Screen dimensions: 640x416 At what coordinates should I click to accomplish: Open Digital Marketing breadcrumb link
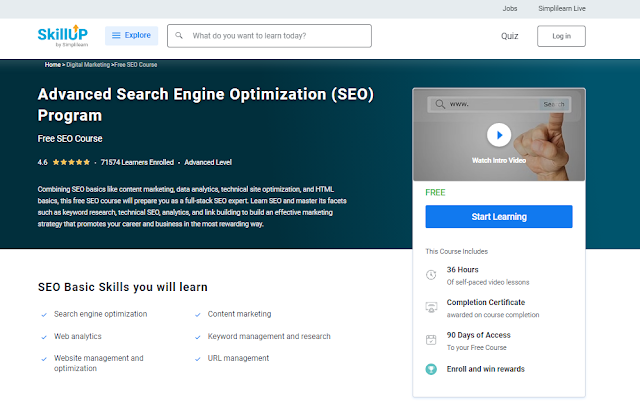click(x=88, y=65)
